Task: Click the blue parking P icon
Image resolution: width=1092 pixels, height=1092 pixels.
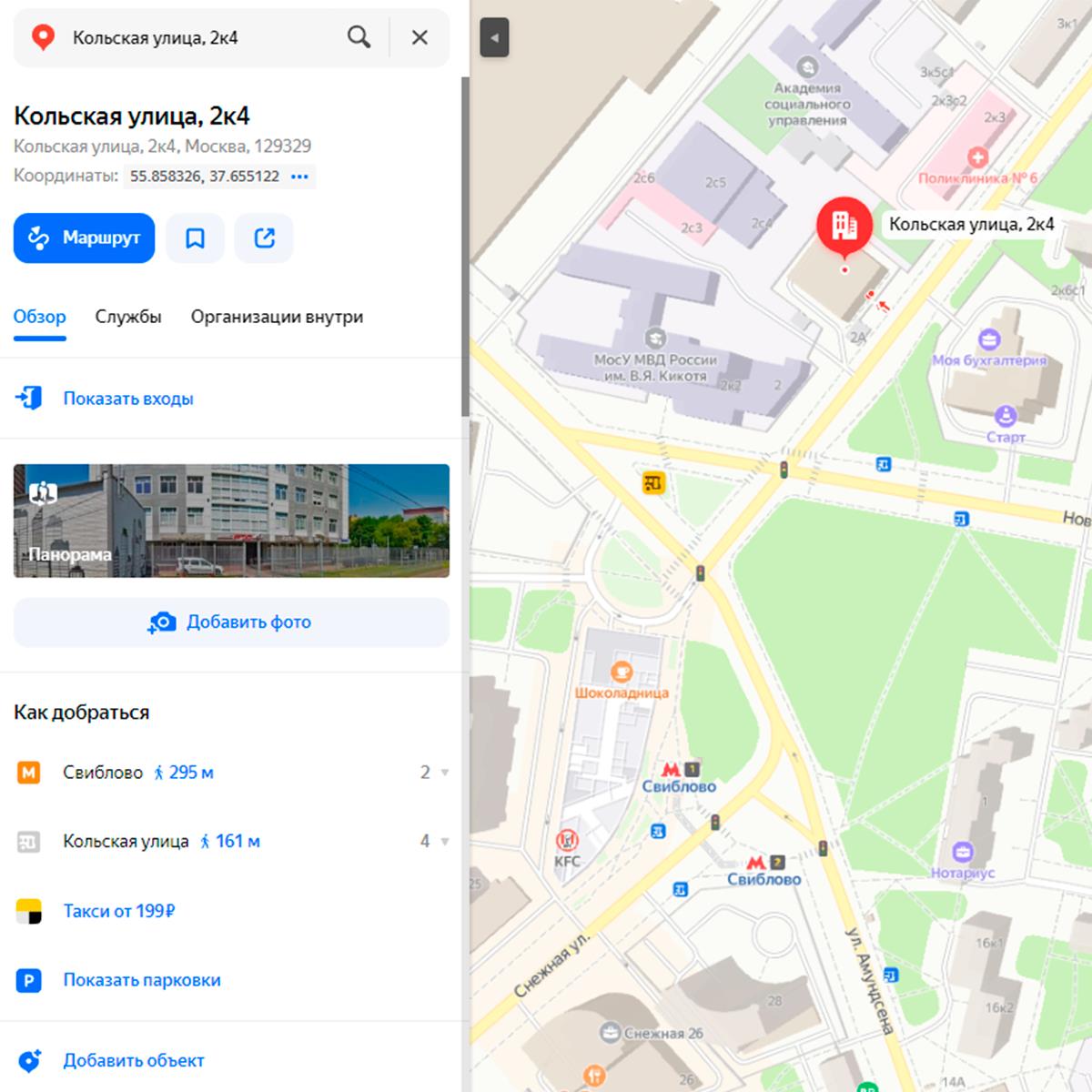Action: tap(29, 980)
